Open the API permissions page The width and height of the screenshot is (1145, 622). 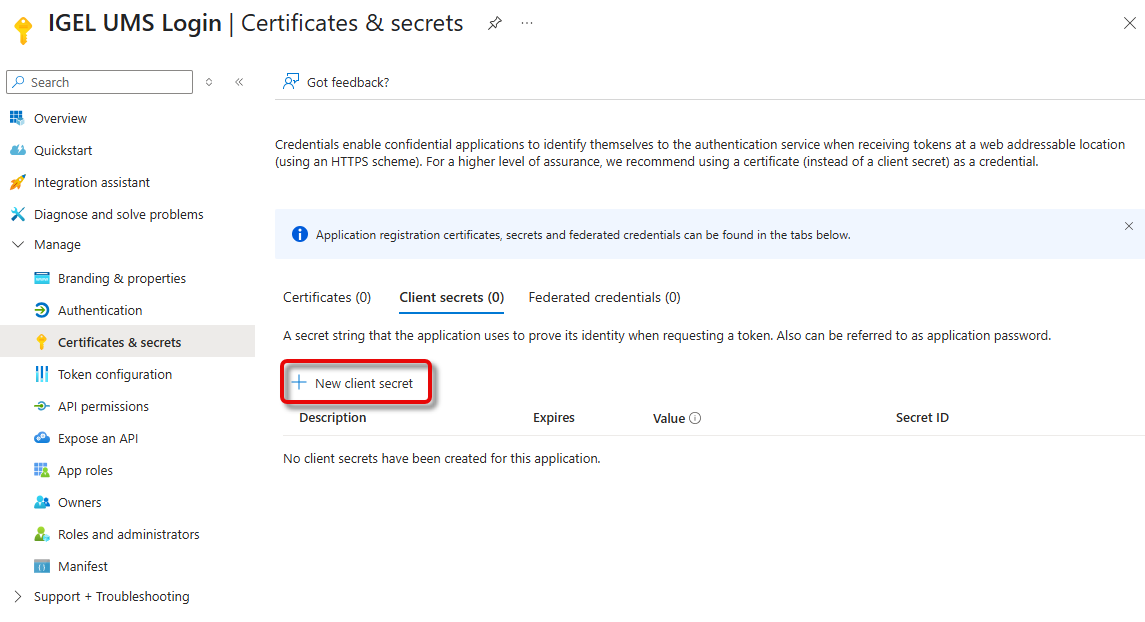[103, 406]
